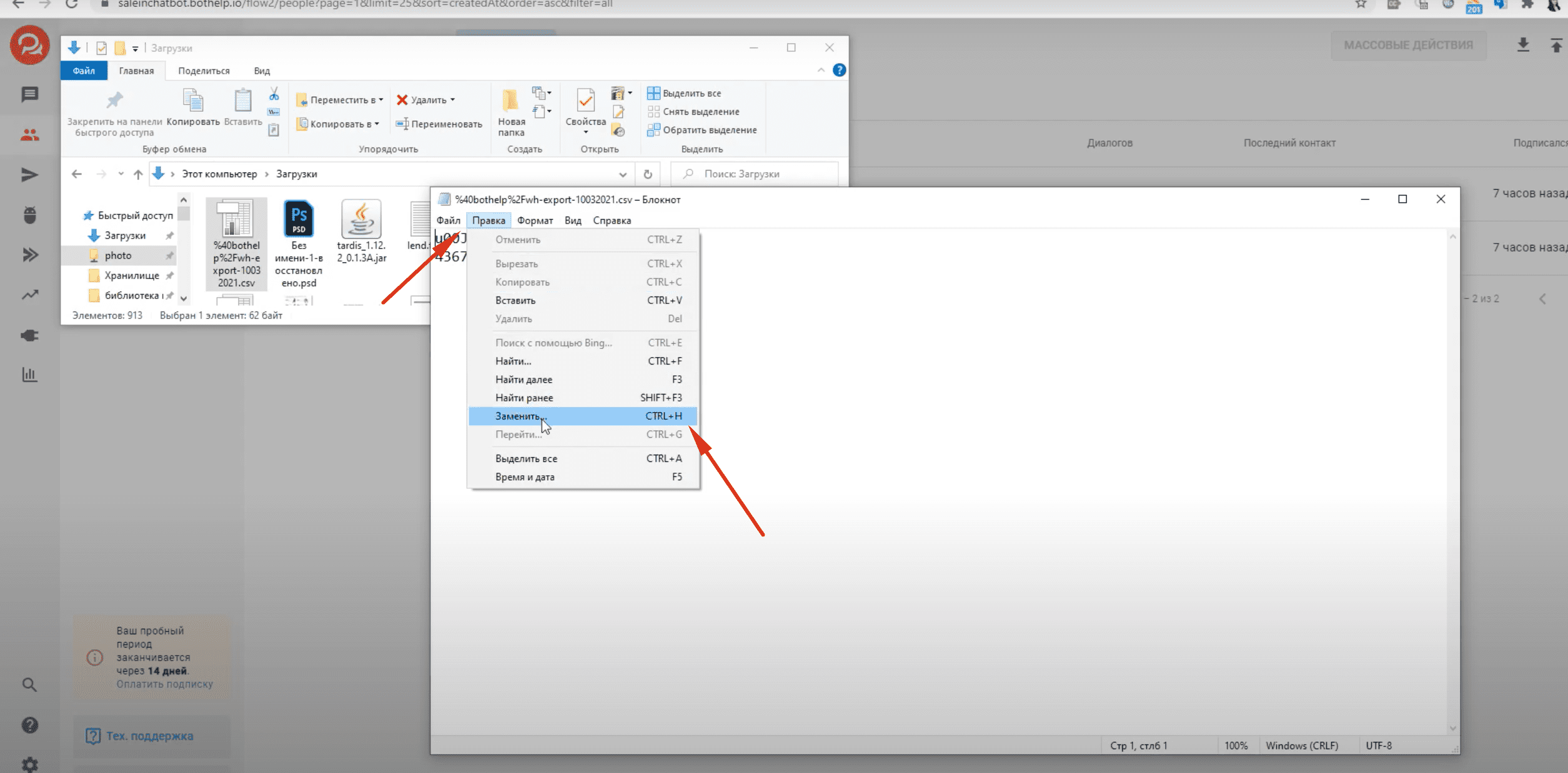Image resolution: width=1568 pixels, height=773 pixels.
Task: Expand the Удалить dropdown arrow
Action: (453, 100)
